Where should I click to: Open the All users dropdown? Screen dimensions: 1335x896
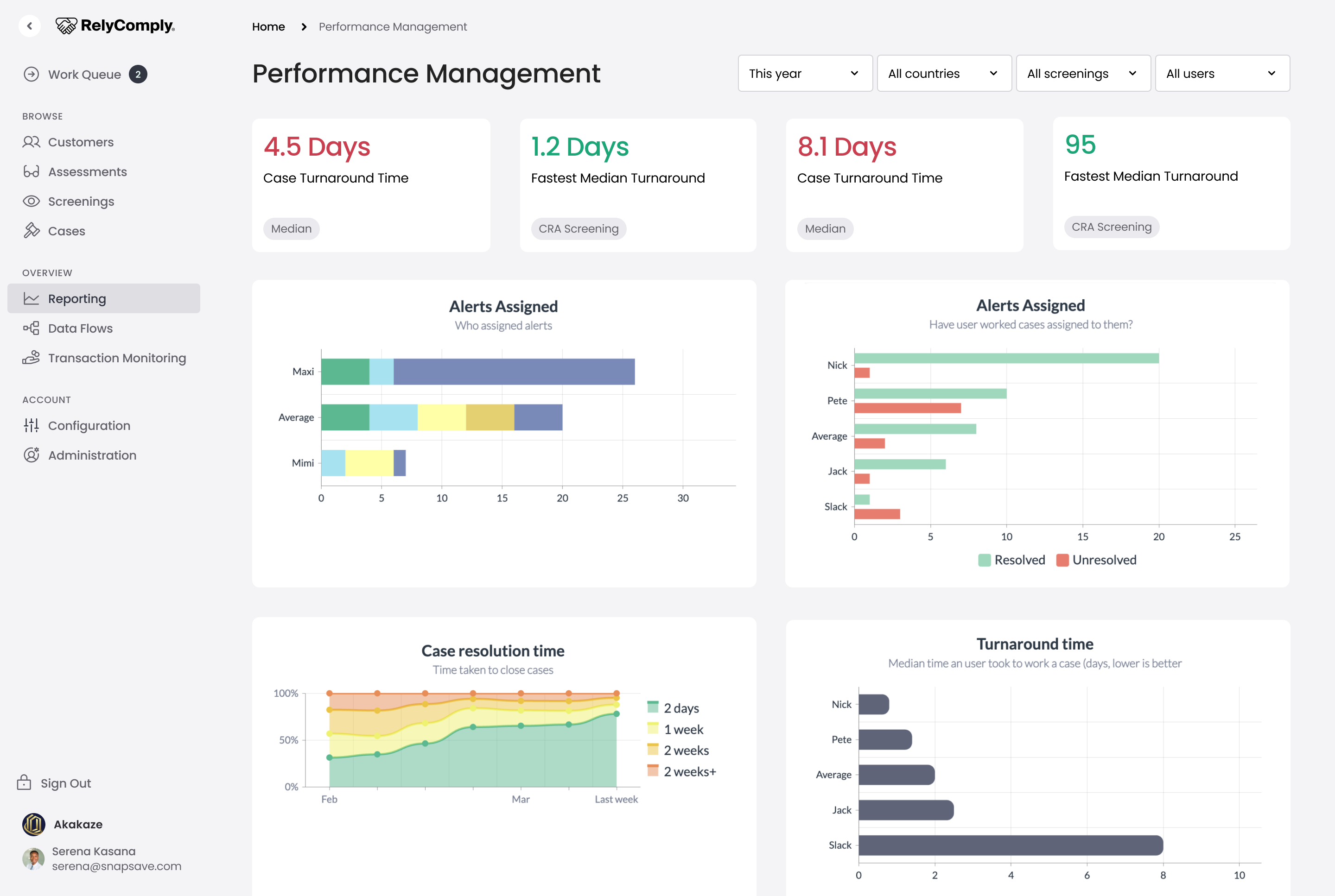click(1222, 73)
